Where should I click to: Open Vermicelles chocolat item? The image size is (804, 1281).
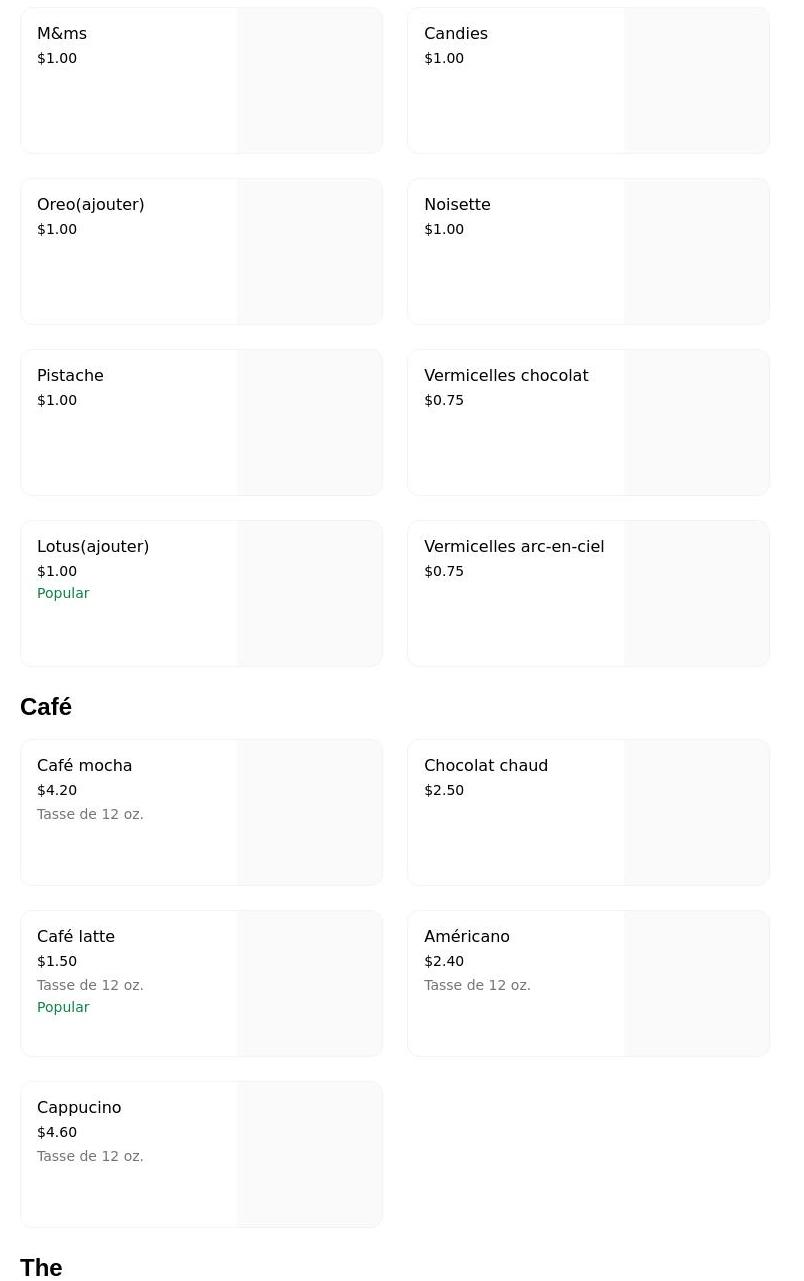point(517,422)
